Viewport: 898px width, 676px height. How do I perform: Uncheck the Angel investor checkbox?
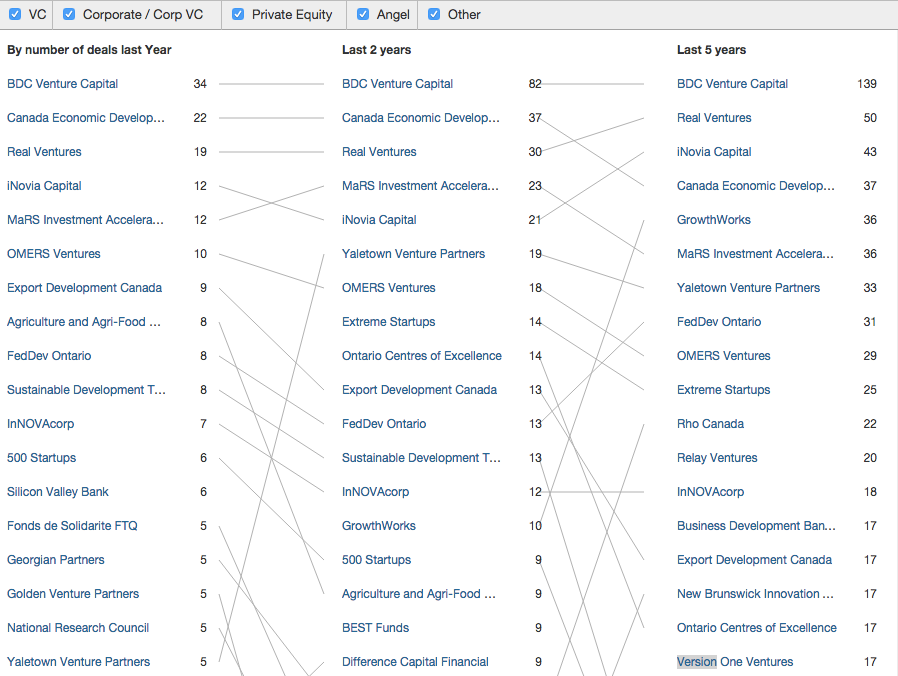click(x=363, y=15)
